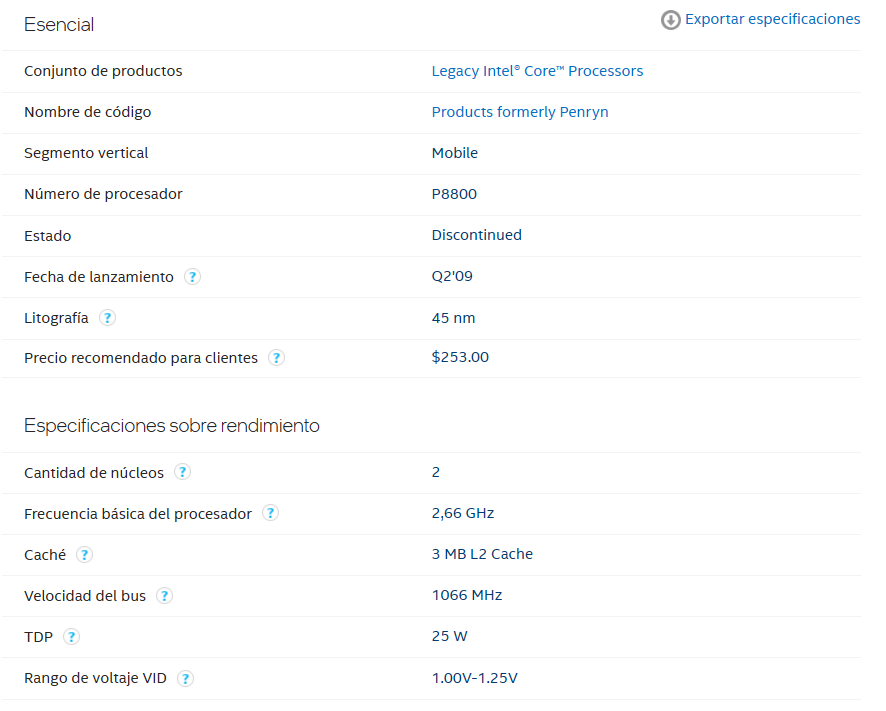Open the Exportar especificaciones link text
886x711 pixels.
[772, 19]
